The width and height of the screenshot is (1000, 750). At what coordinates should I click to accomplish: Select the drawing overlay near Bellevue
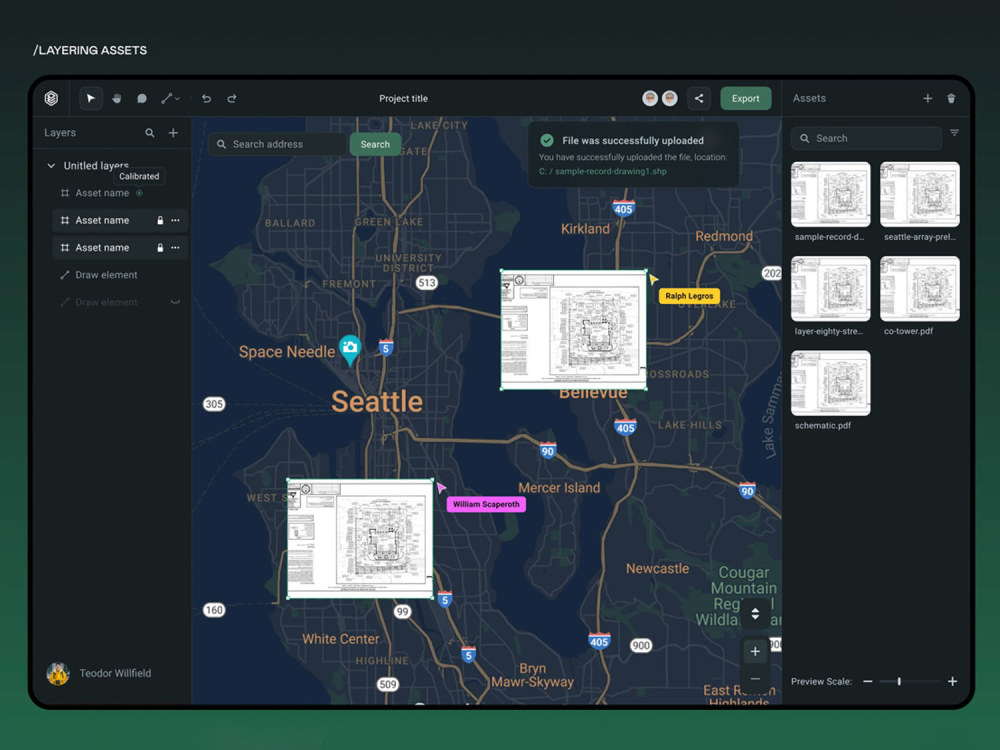coord(573,330)
